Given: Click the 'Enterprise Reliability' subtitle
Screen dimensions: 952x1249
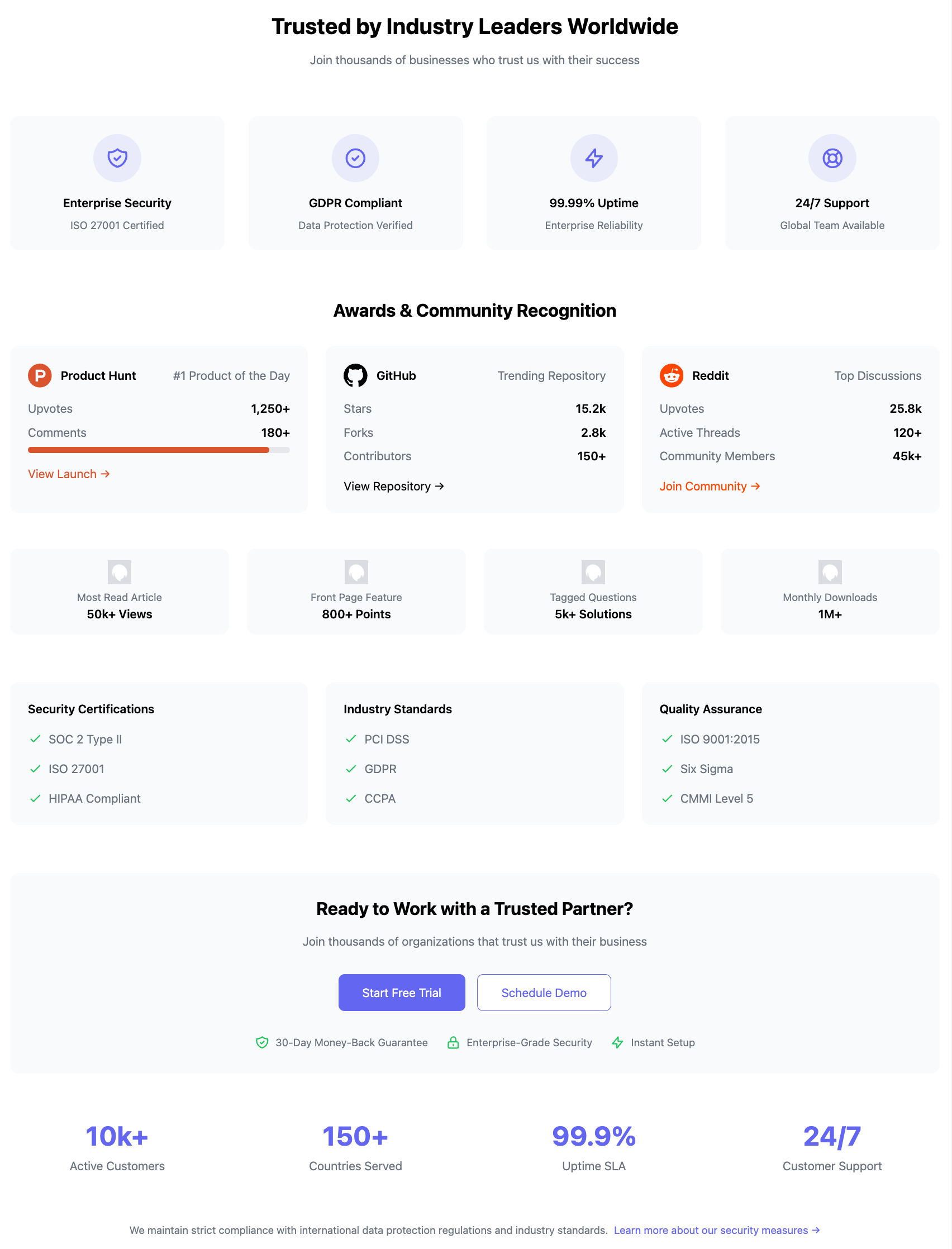Looking at the screenshot, I should (594, 225).
